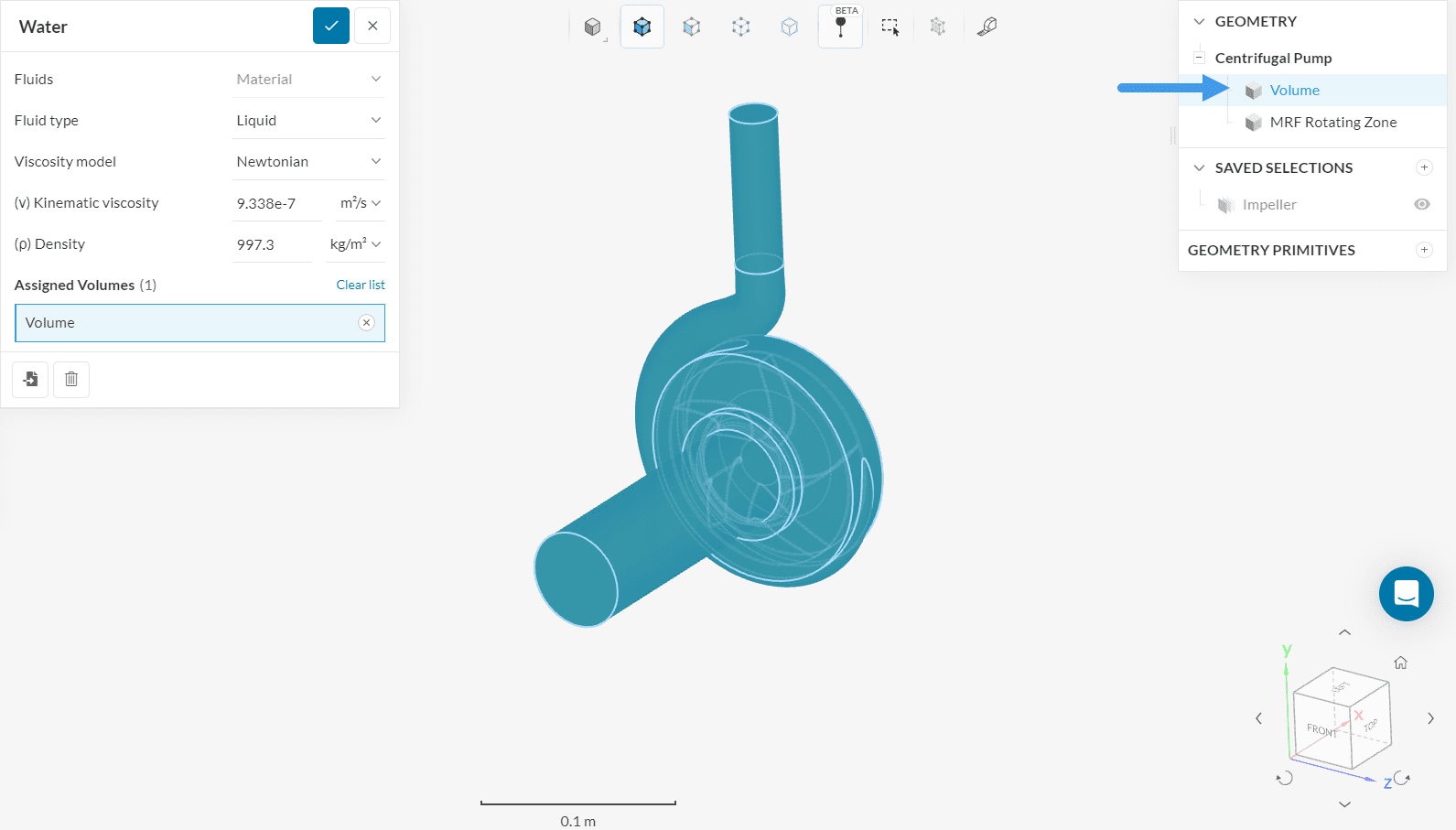Open the support chat bubble

(x=1406, y=594)
